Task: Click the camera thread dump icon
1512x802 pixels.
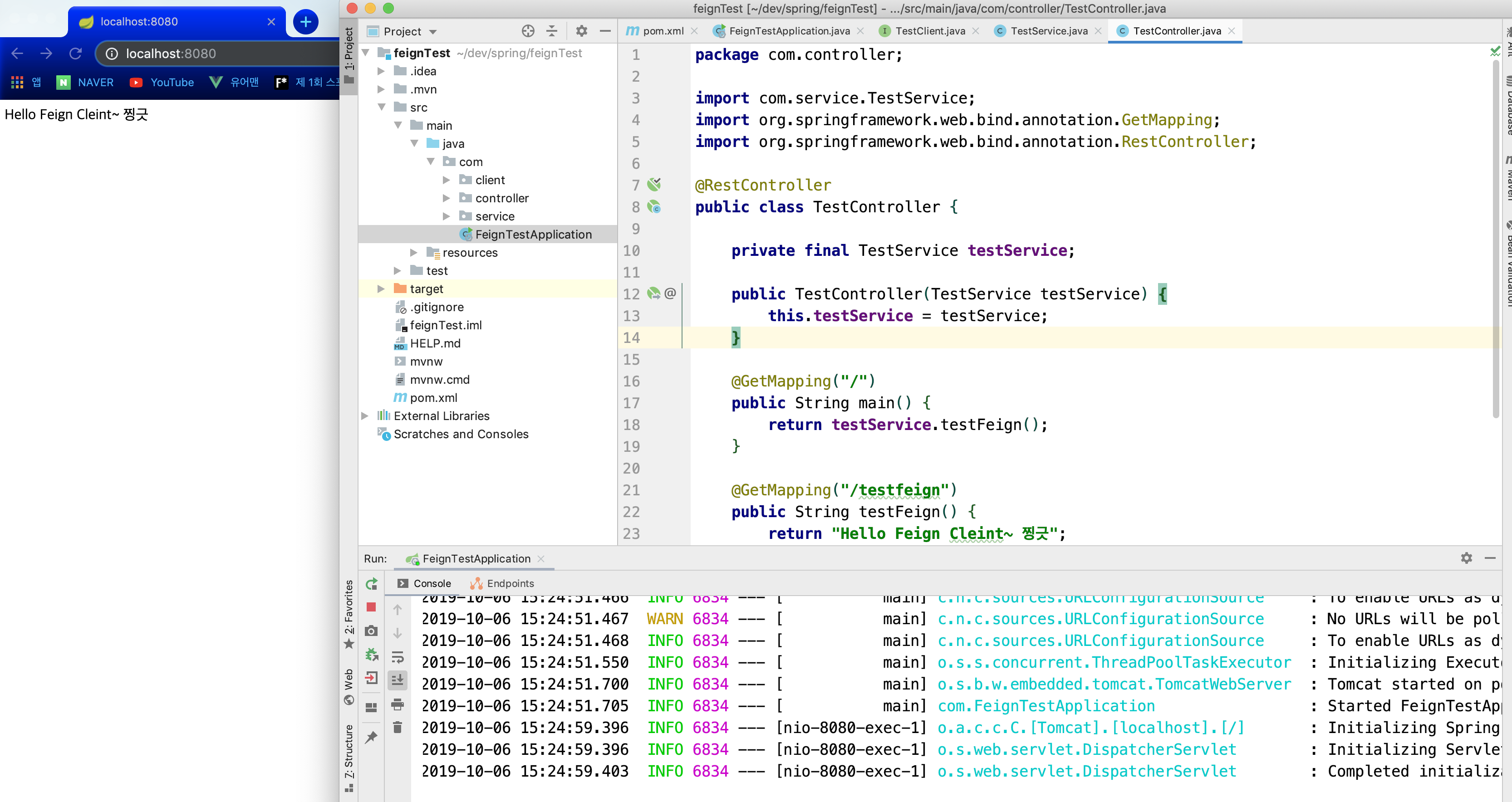Action: point(371,631)
